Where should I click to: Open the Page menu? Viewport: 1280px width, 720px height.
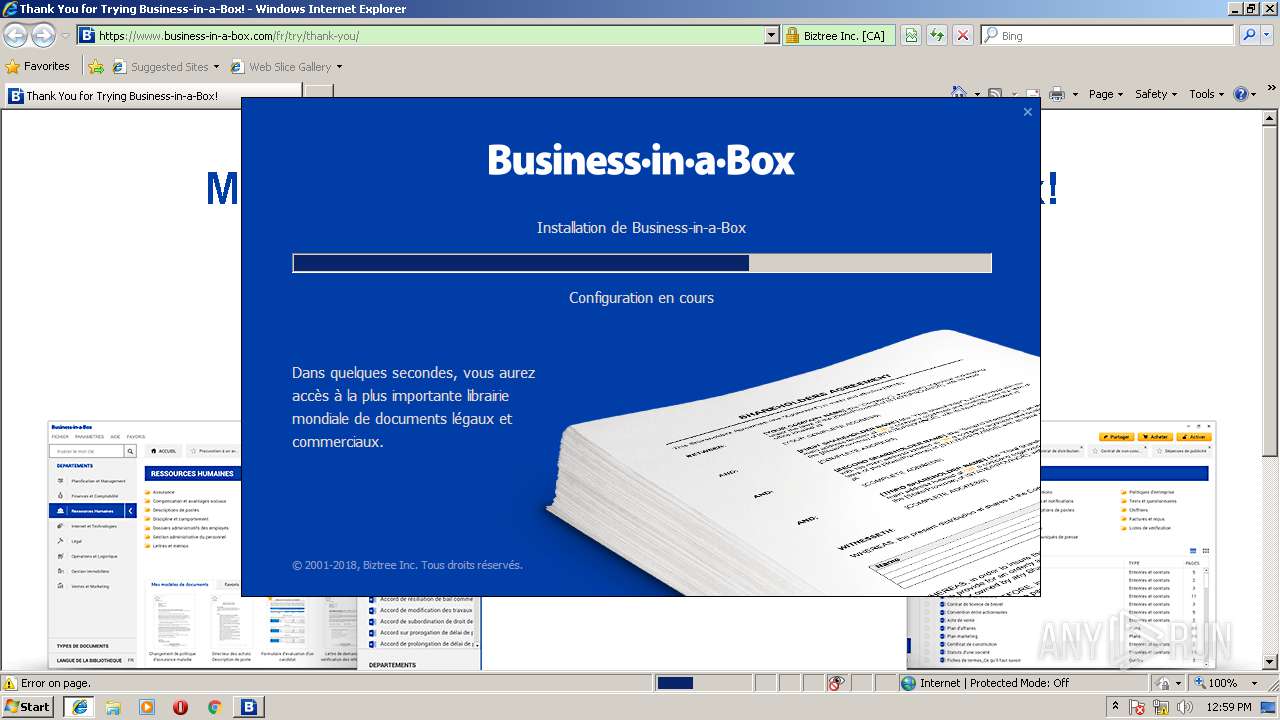(x=1106, y=94)
